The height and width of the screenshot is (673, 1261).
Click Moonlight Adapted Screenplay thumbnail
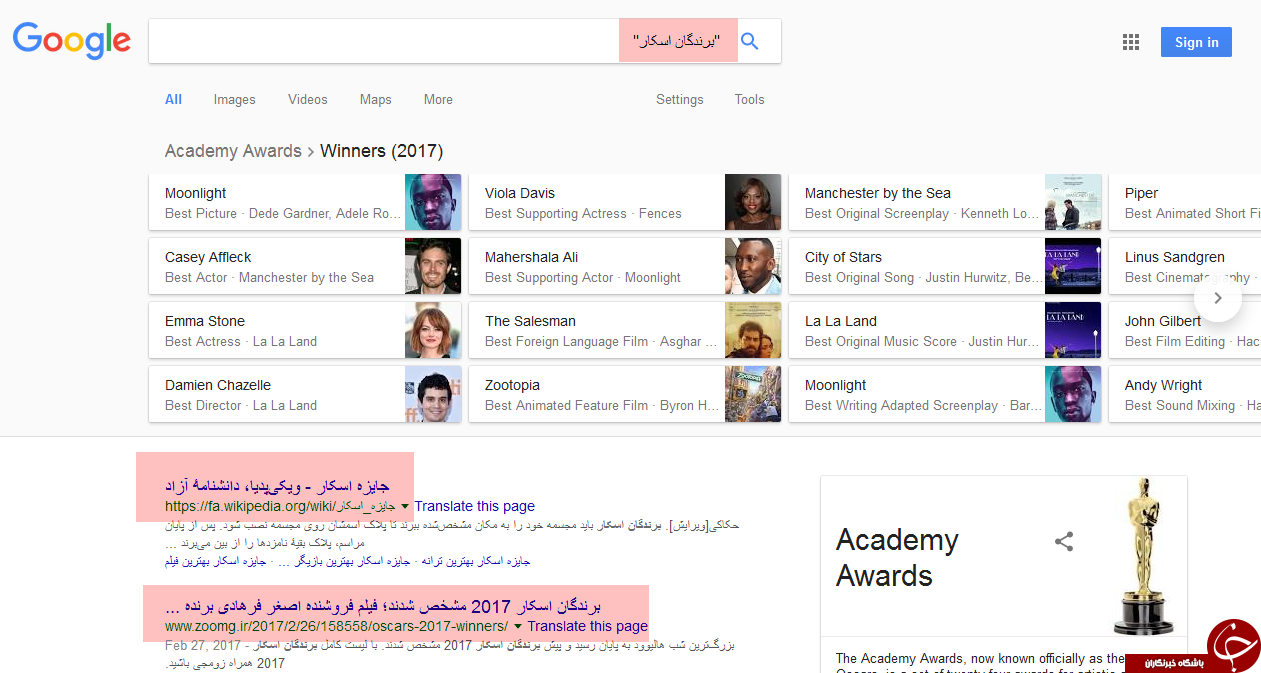[1073, 394]
